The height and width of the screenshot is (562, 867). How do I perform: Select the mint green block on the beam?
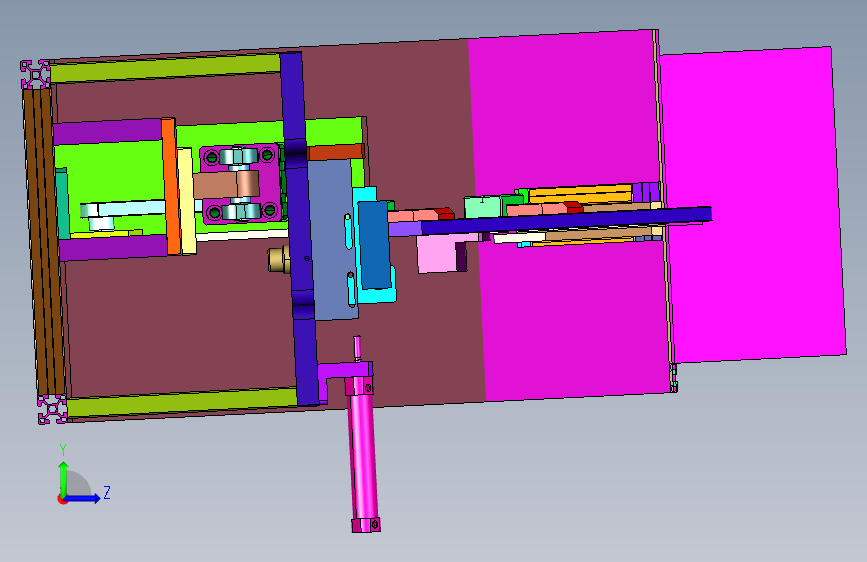pyautogui.click(x=482, y=207)
